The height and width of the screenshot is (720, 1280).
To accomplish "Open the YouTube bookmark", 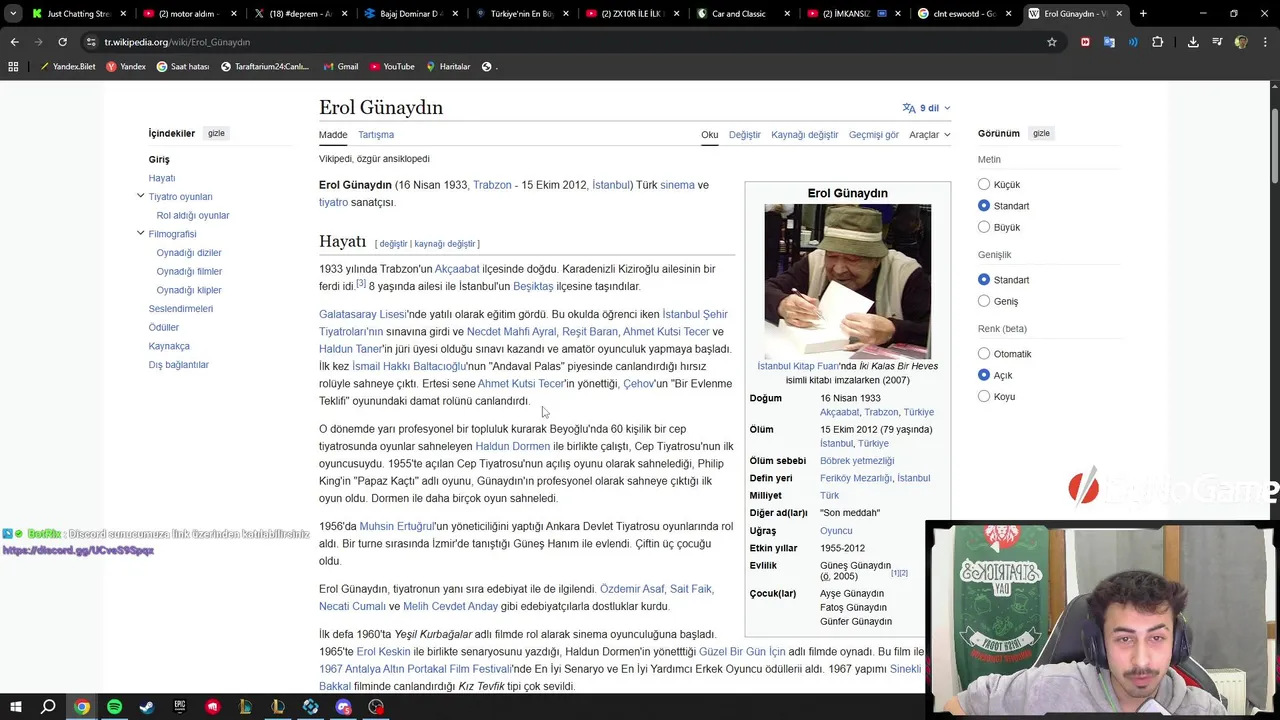I will pos(392,66).
